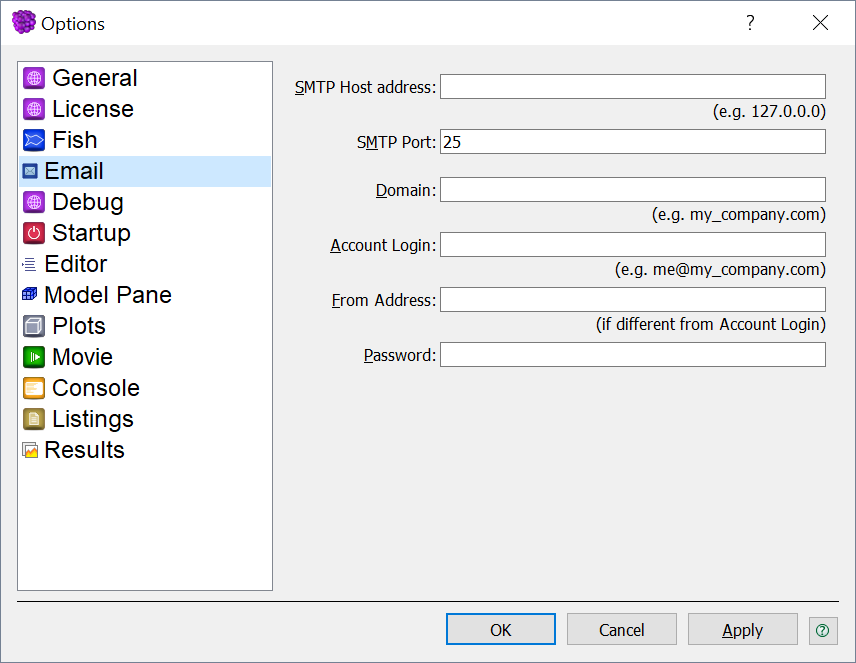
Task: Click the title bar question mark help
Action: pos(751,23)
